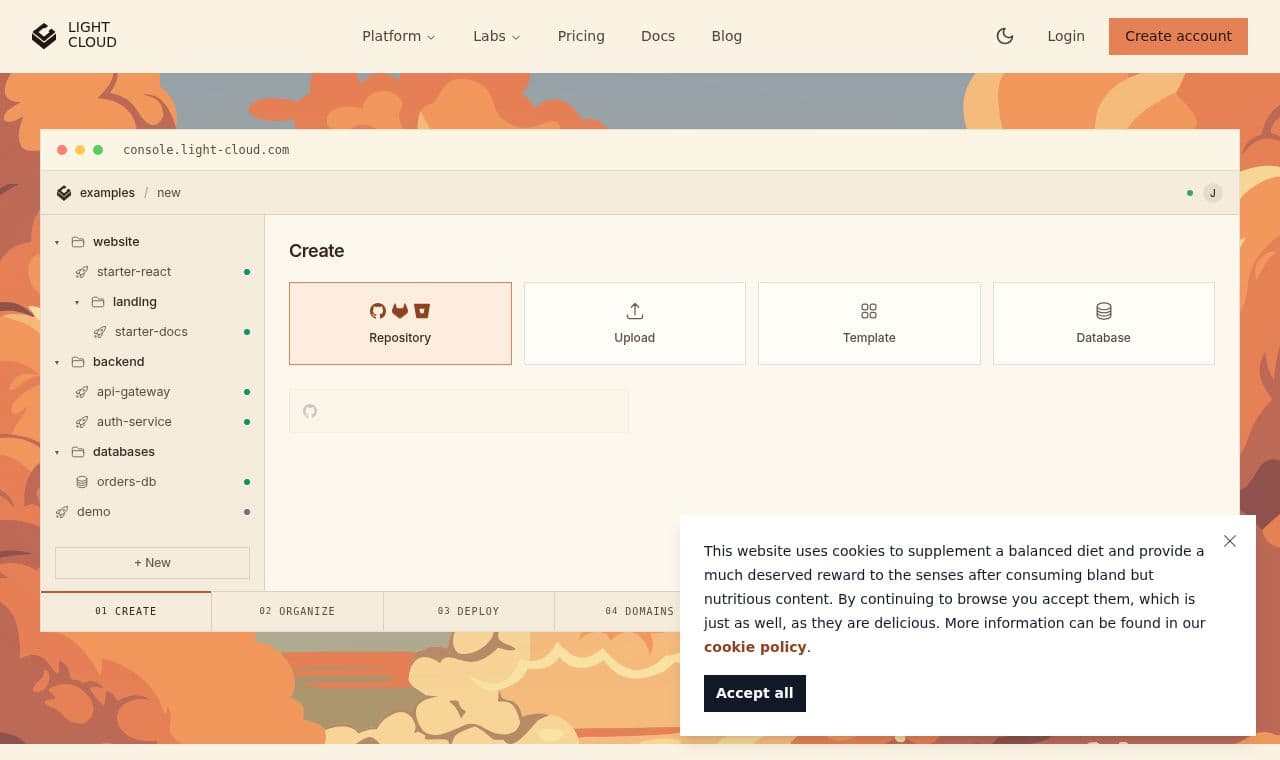Click the landing folder icon

pos(98,302)
